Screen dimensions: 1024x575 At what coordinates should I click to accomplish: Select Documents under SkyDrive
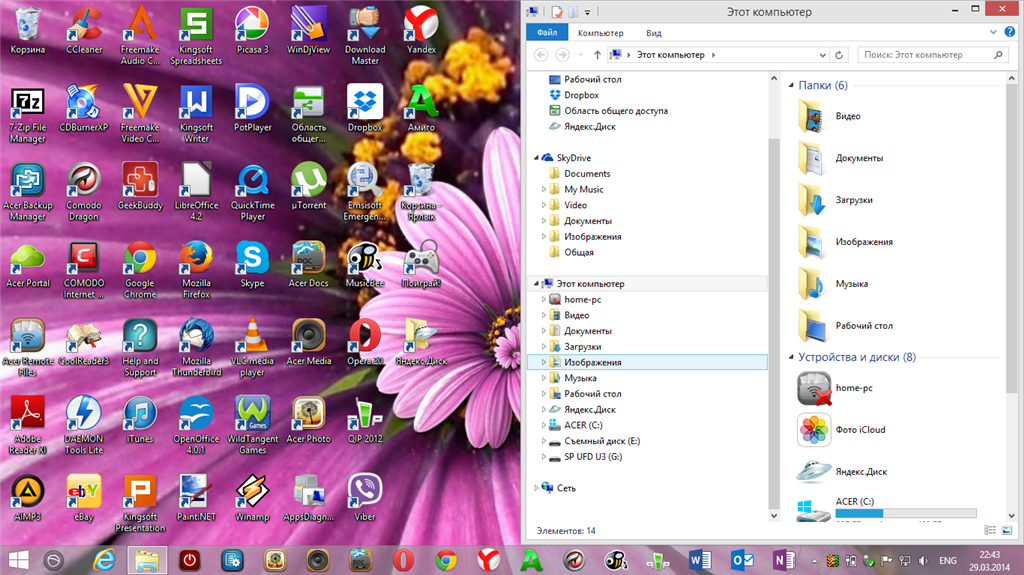tap(587, 174)
